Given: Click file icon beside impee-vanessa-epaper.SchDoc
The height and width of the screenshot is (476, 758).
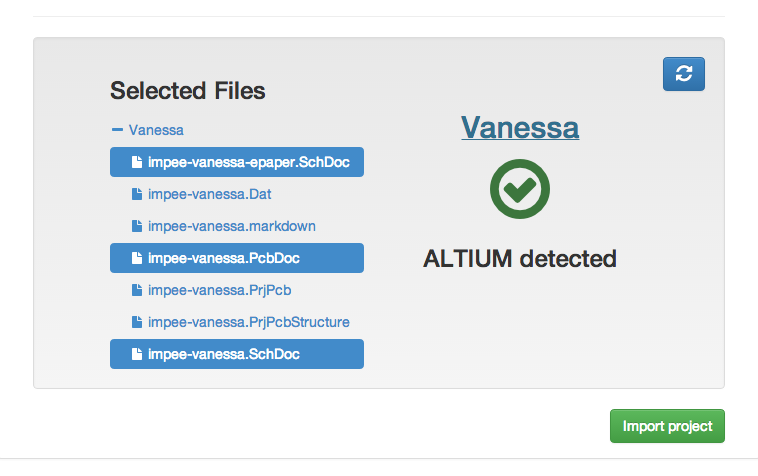Looking at the screenshot, I should click(137, 162).
